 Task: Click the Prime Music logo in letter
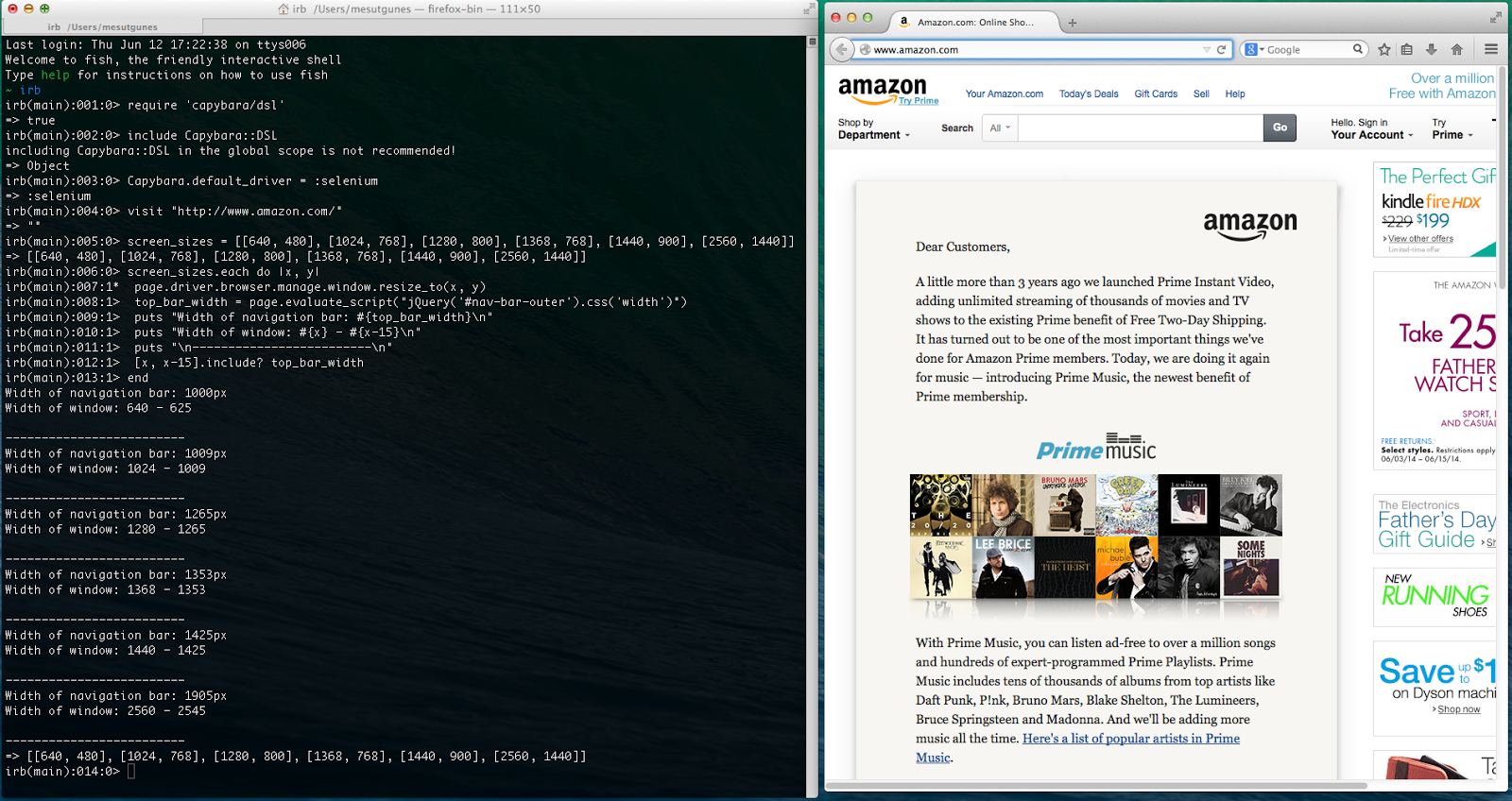(x=1096, y=447)
